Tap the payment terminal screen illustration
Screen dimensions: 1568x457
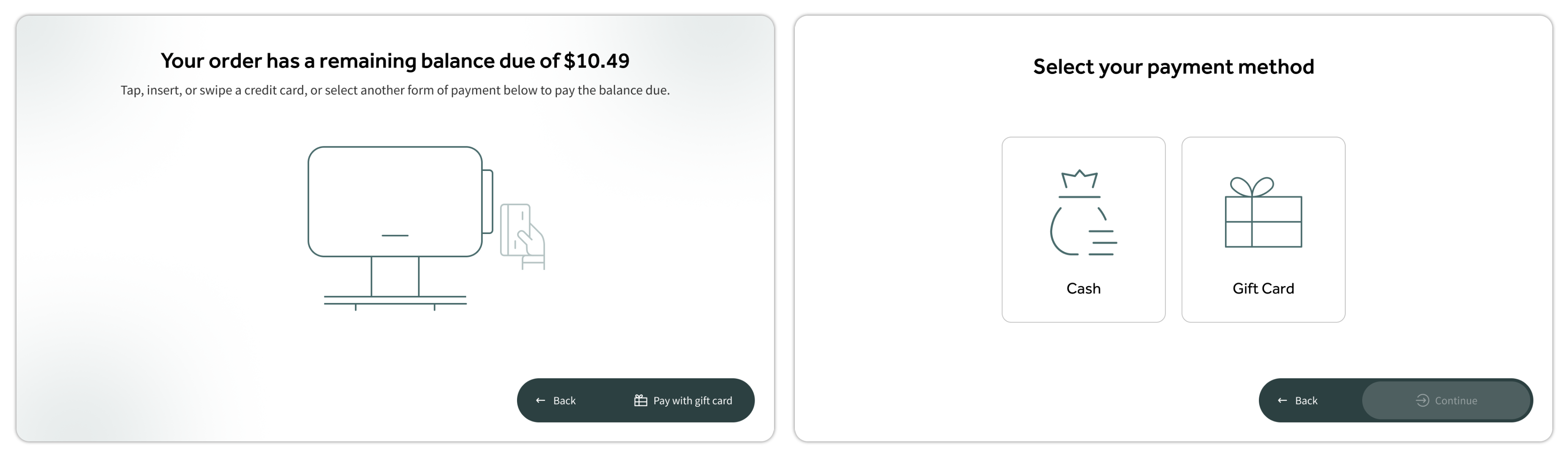pos(395,201)
